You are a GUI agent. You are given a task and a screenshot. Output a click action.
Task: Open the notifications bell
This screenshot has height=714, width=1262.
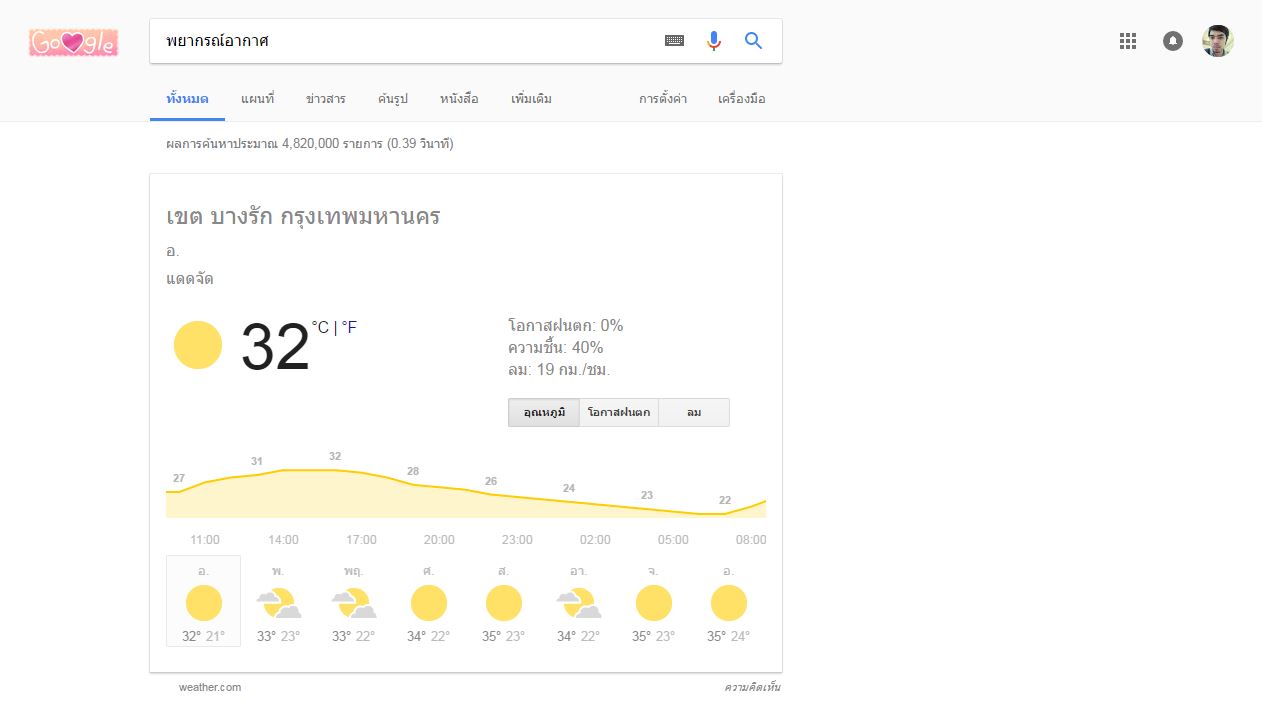click(1173, 41)
